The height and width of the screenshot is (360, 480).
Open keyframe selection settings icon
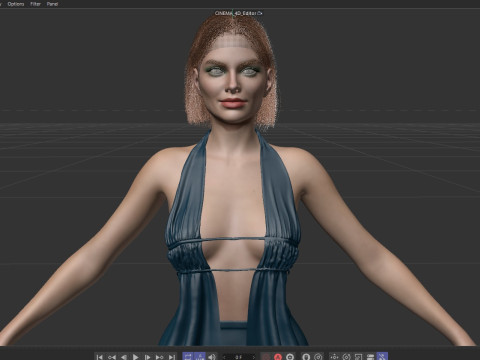coord(290,357)
